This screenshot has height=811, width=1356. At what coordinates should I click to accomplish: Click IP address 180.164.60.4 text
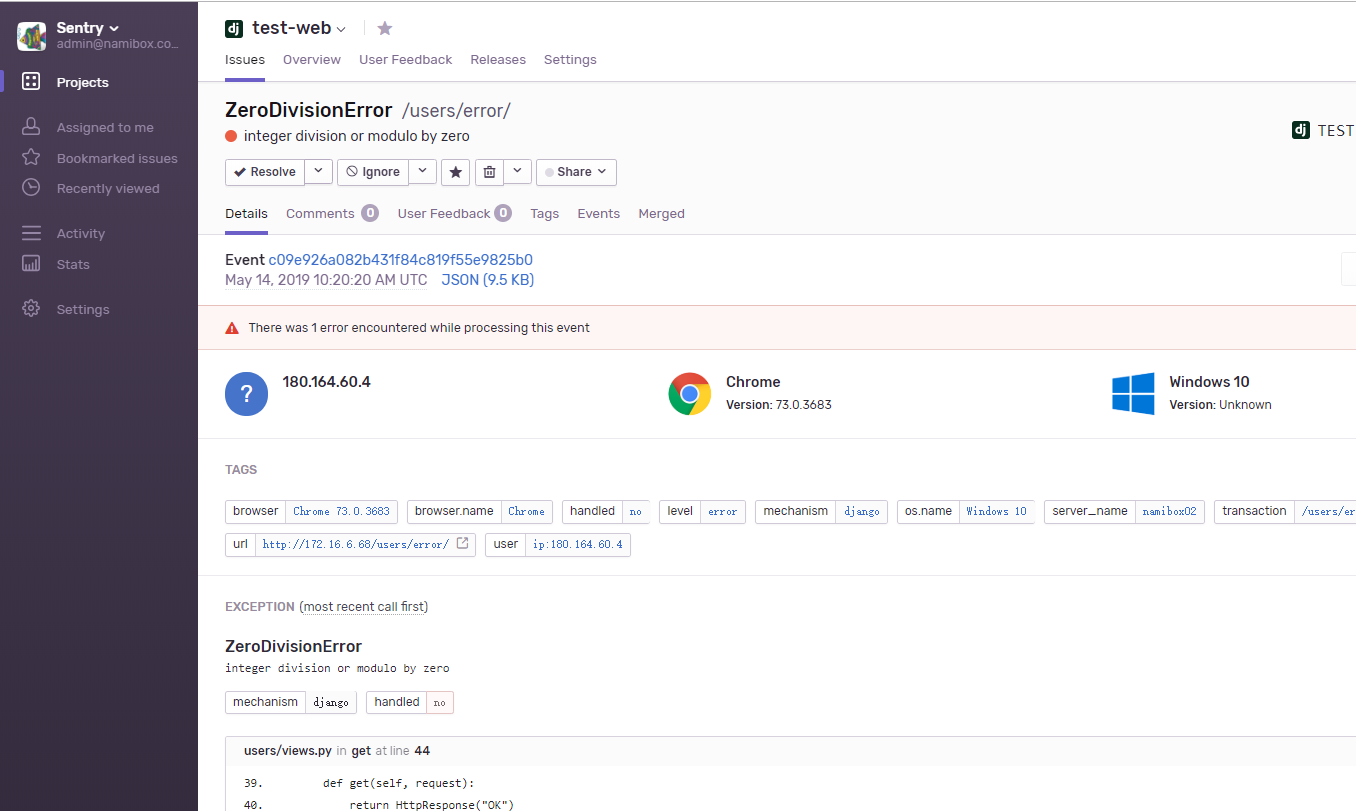pyautogui.click(x=327, y=382)
